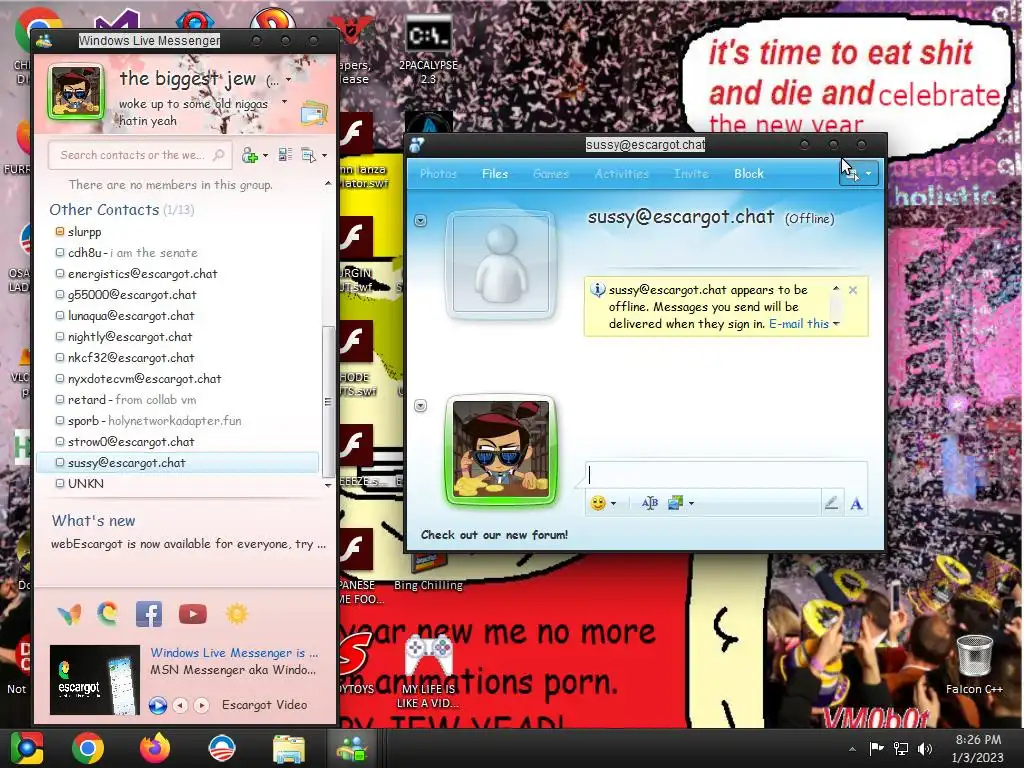Open the webEscargot news item

[188, 544]
